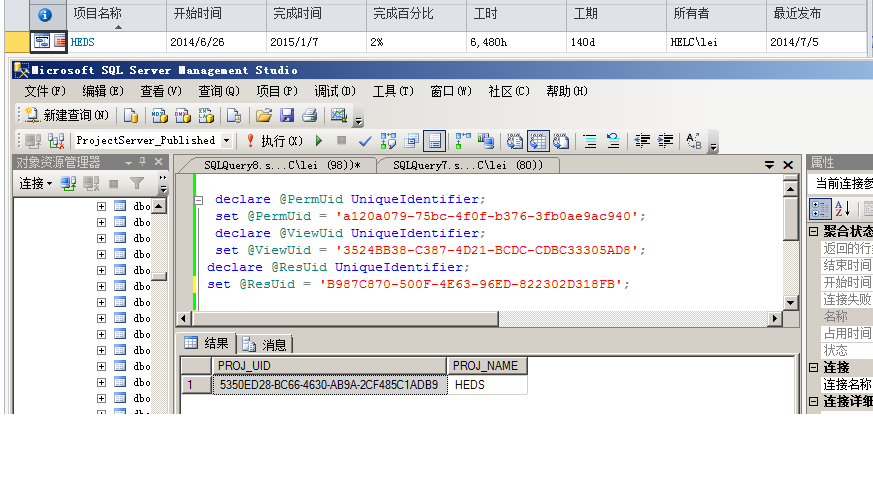Click the editor vertical scrollbar's down arrow
The image size is (873, 503).
(791, 302)
